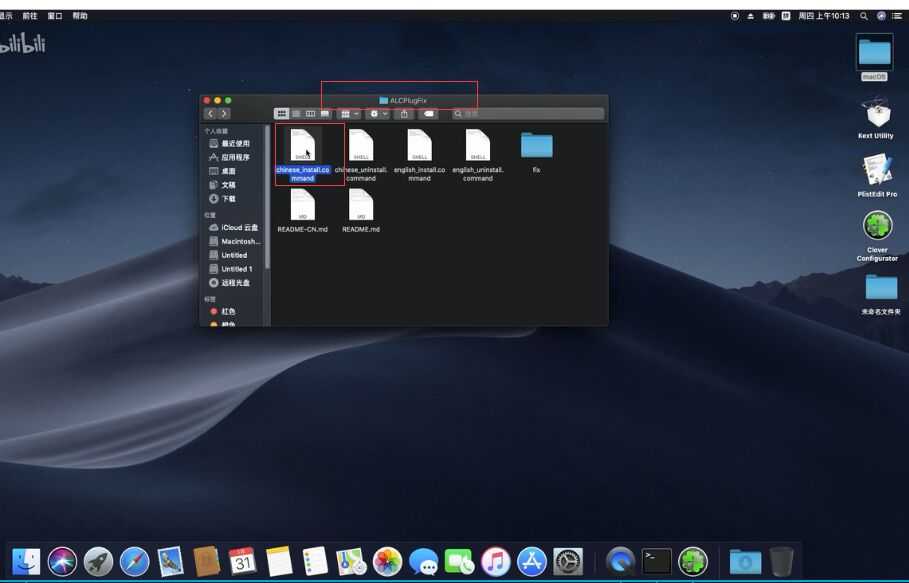This screenshot has width=909, height=583.
Task: Open Contacts from the Dock
Action: 206,561
